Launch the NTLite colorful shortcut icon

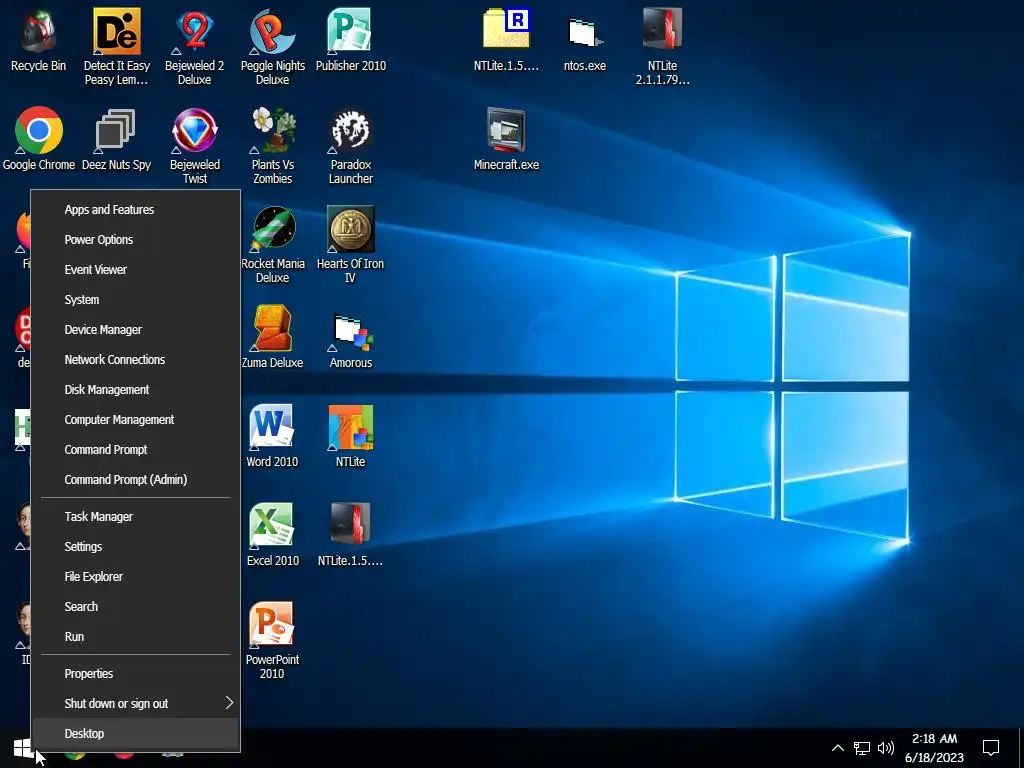pos(351,436)
